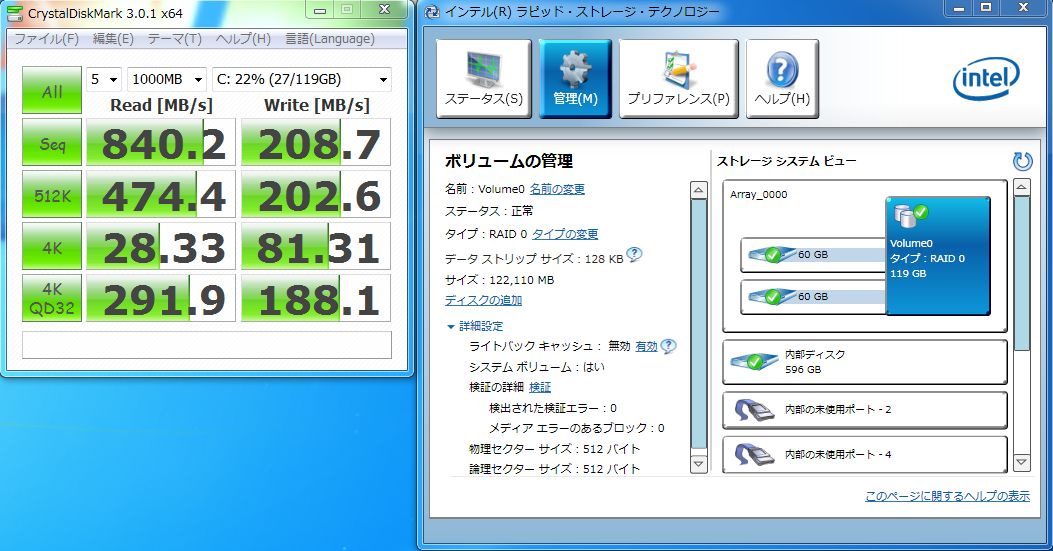Open the test size dropdown showing 1000MB
The image size is (1053, 551).
point(167,79)
